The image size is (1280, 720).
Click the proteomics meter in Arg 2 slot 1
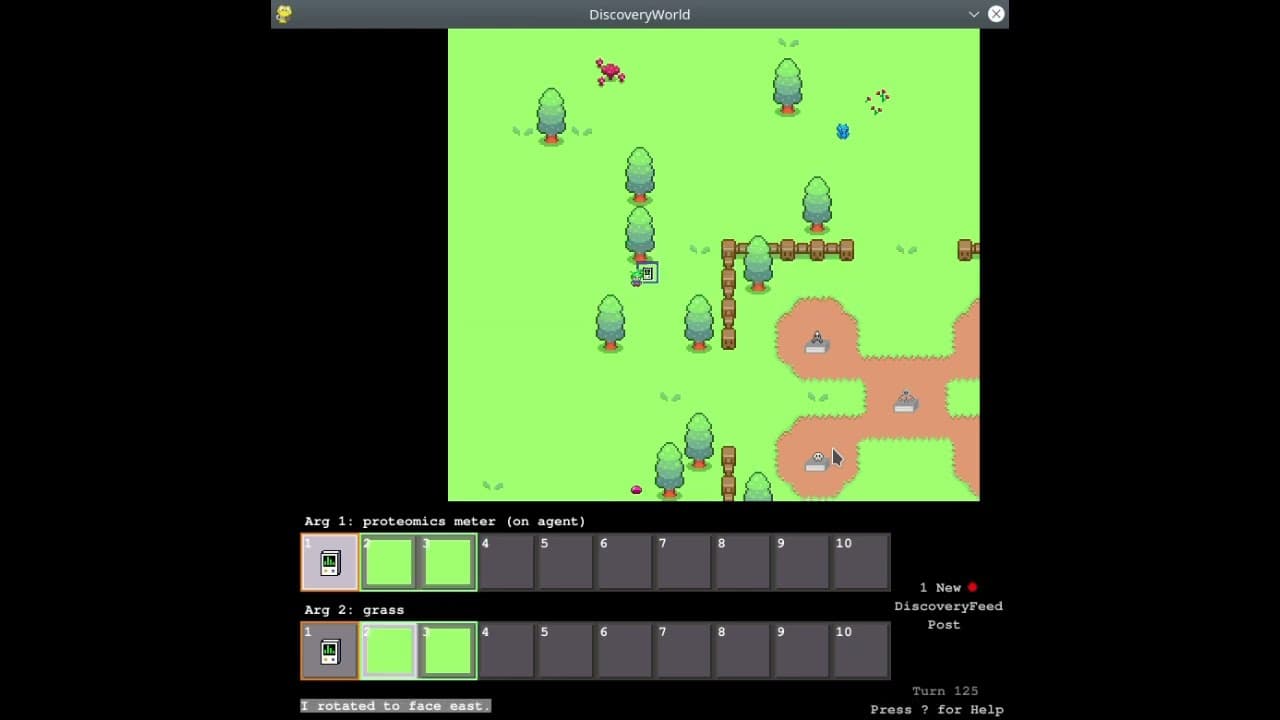tap(330, 652)
